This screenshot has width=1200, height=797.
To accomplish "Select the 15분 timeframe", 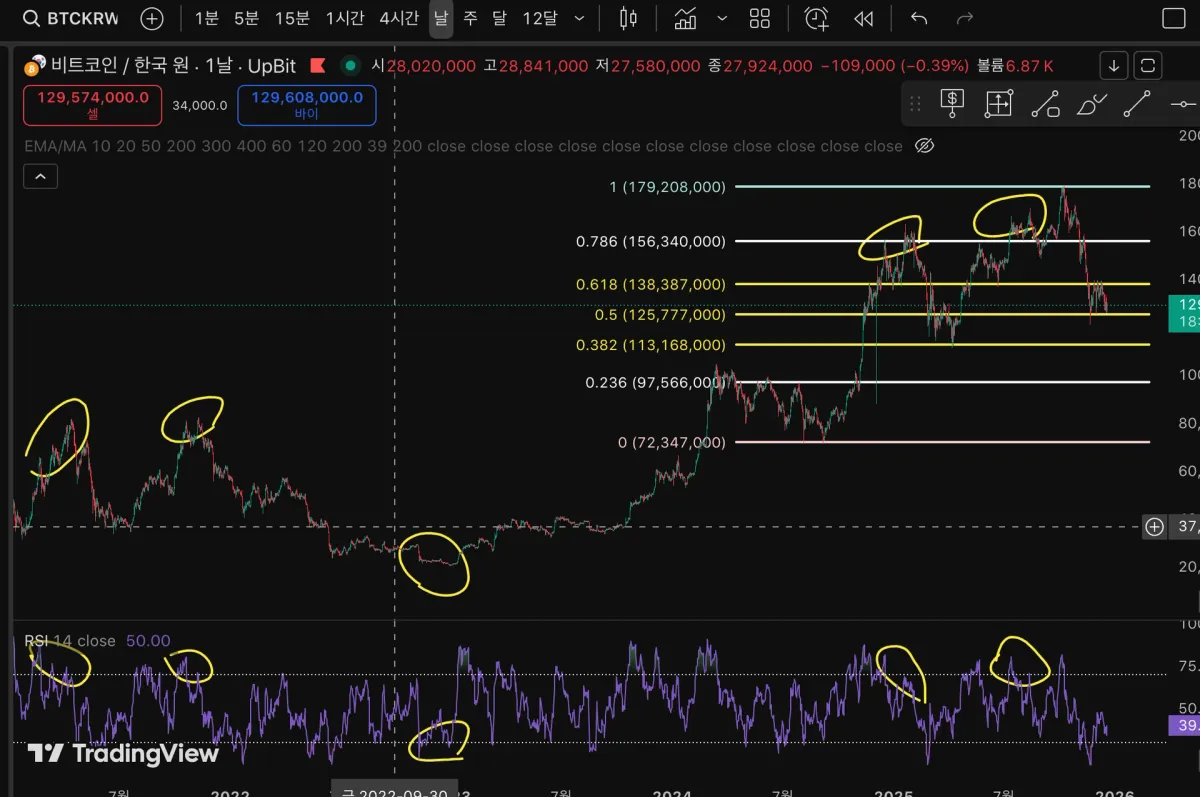I will point(292,18).
